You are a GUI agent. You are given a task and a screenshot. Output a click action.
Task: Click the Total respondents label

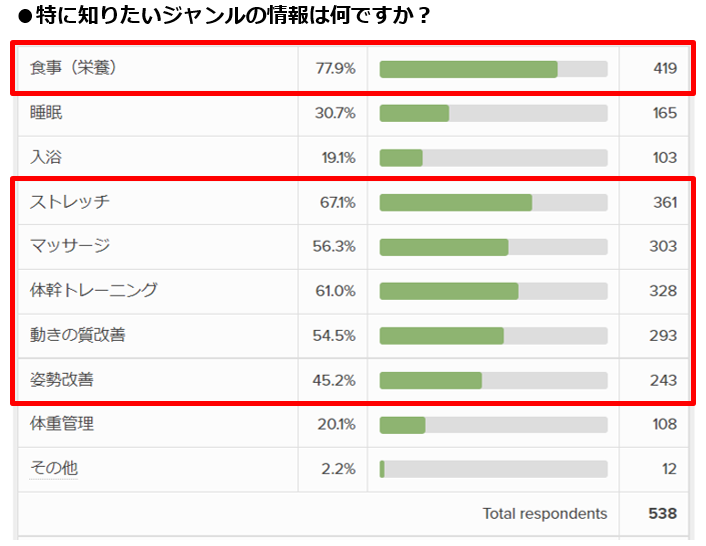(x=545, y=513)
